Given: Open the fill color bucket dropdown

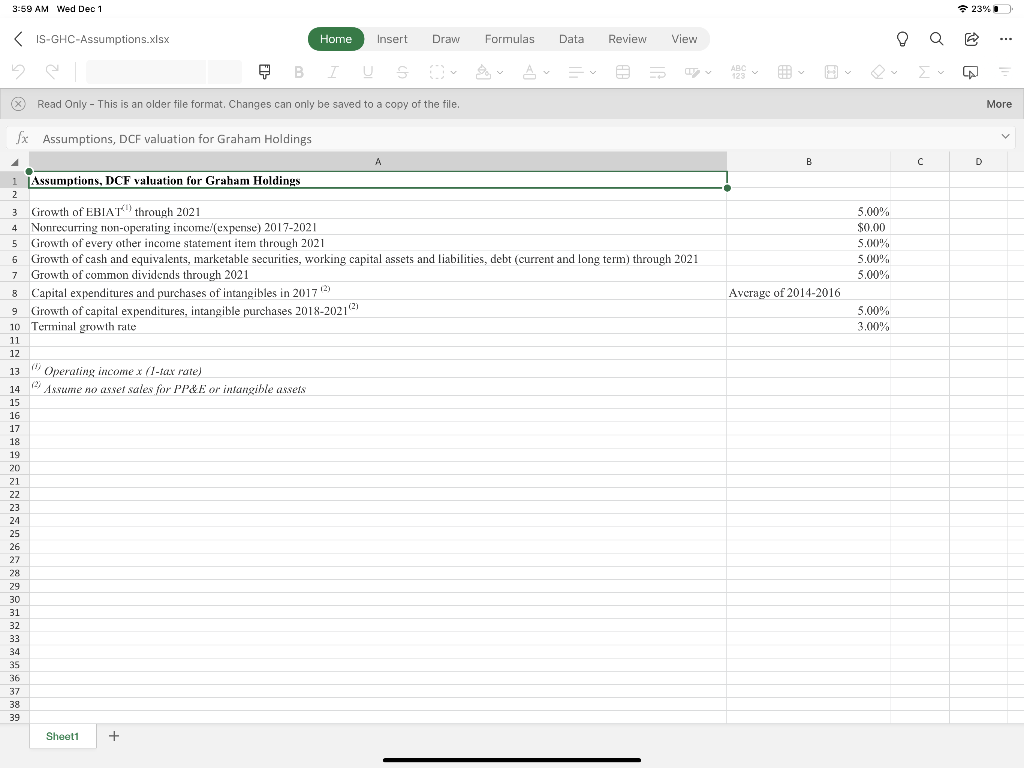Looking at the screenshot, I should tap(489, 72).
